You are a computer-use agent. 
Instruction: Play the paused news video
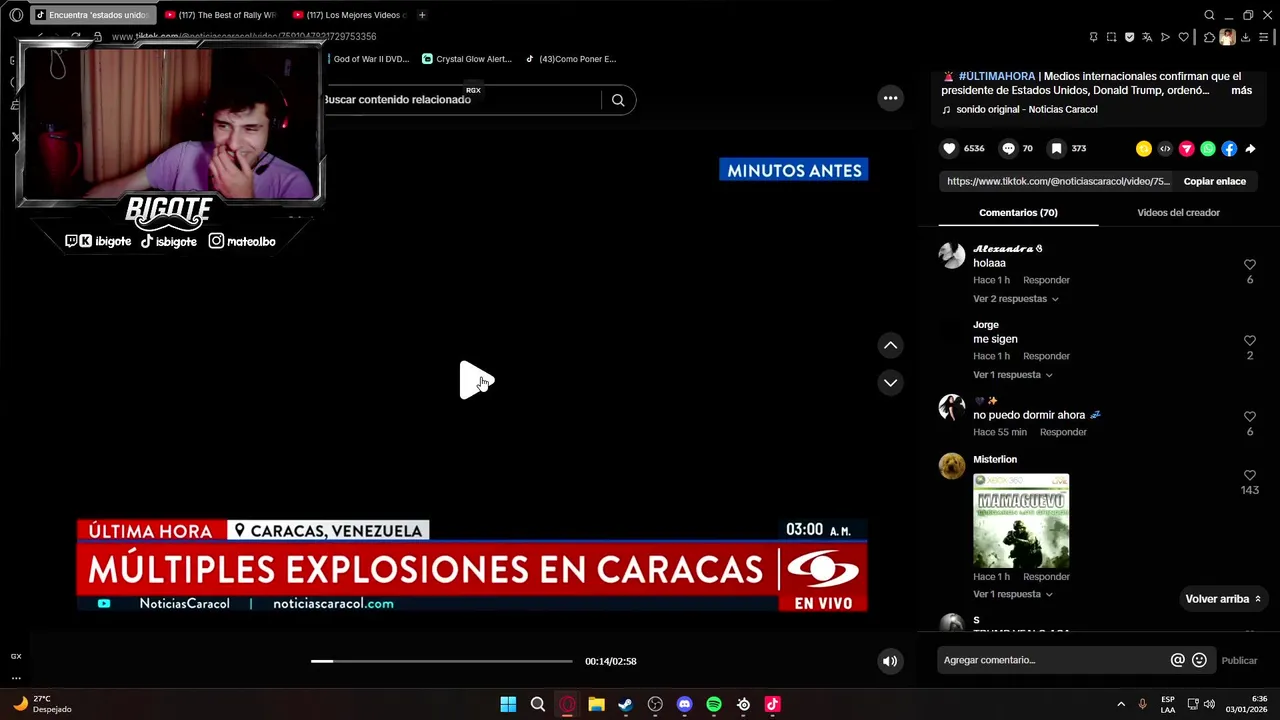coord(475,381)
